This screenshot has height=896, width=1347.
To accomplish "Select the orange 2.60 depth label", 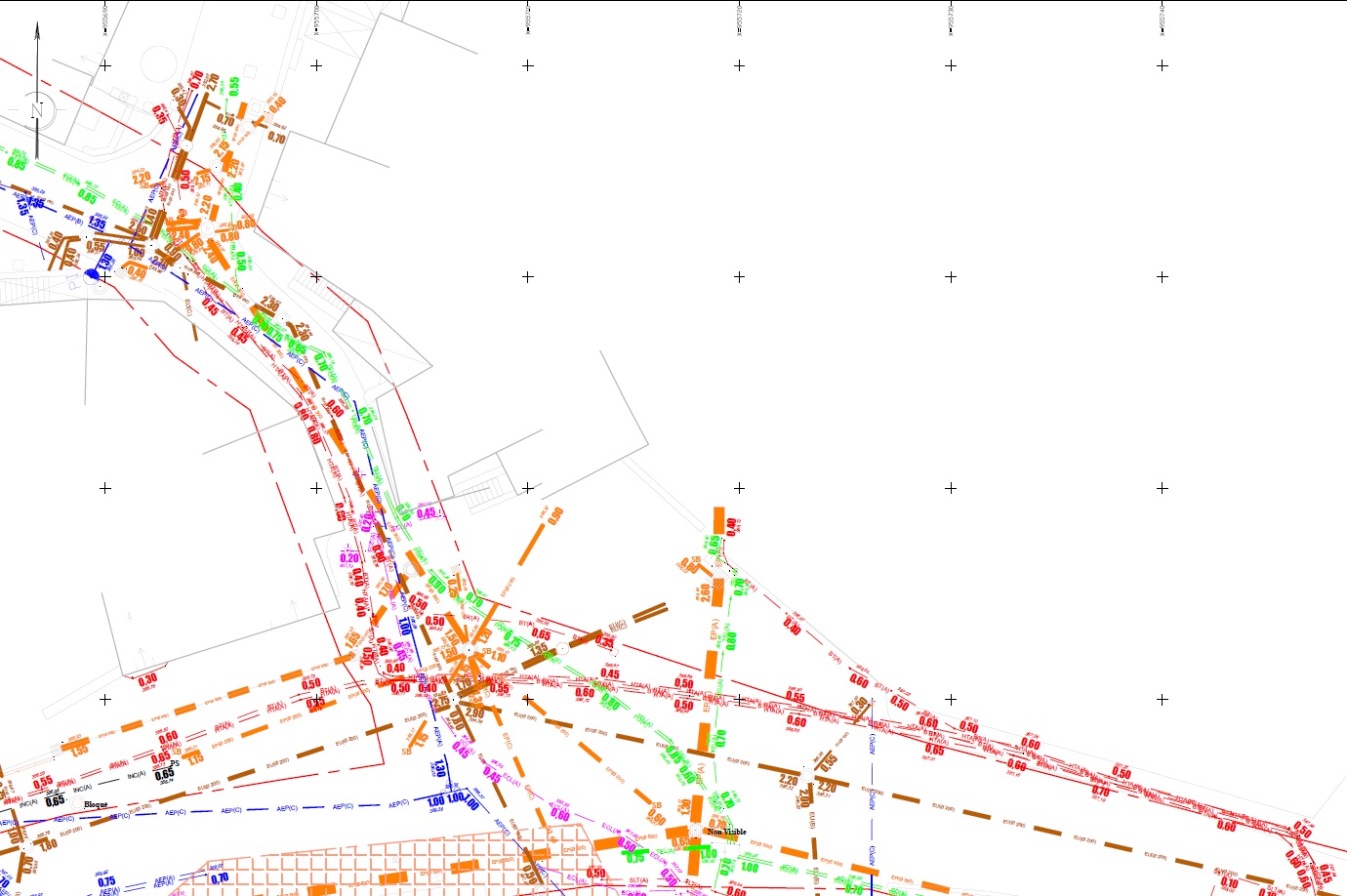I will coord(704,593).
